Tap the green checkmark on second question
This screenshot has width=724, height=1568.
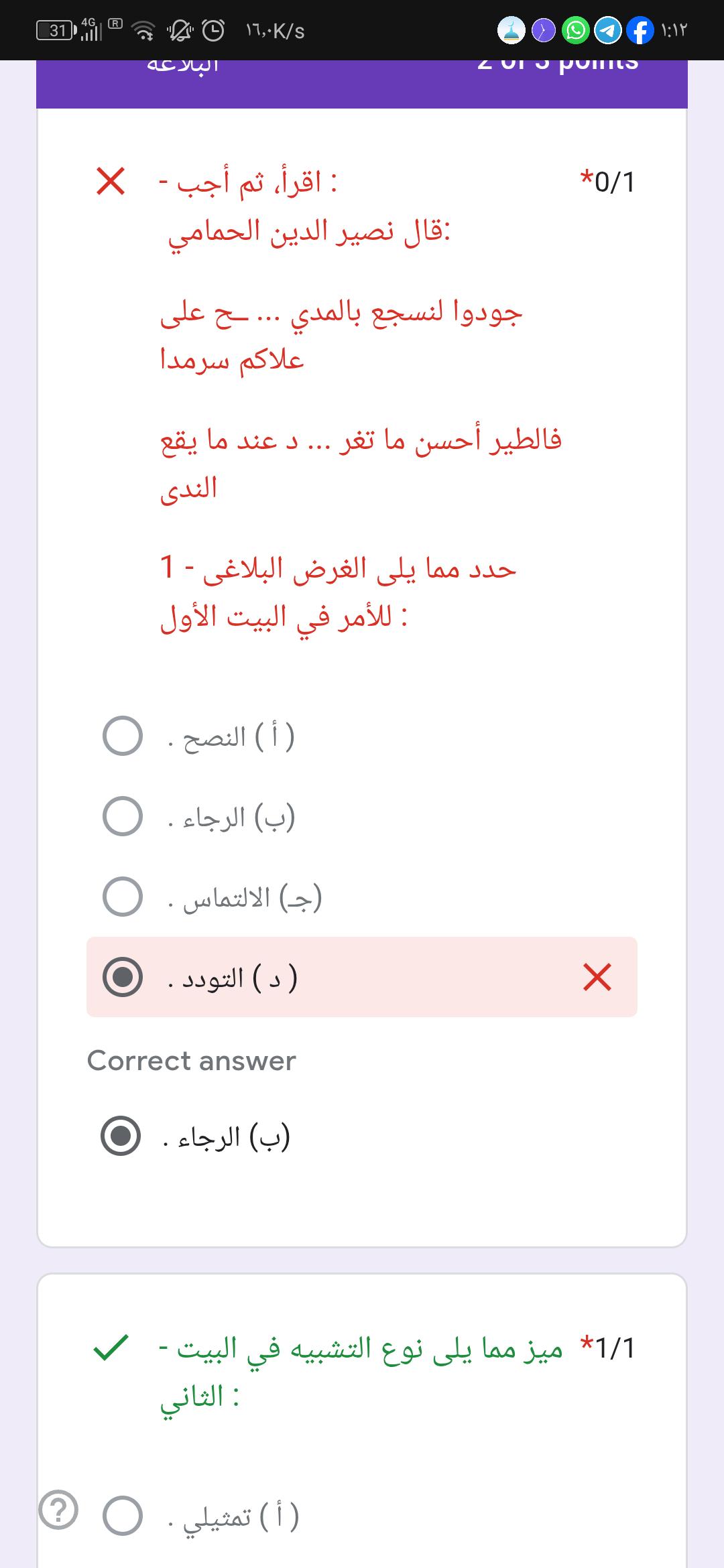coord(111,1347)
